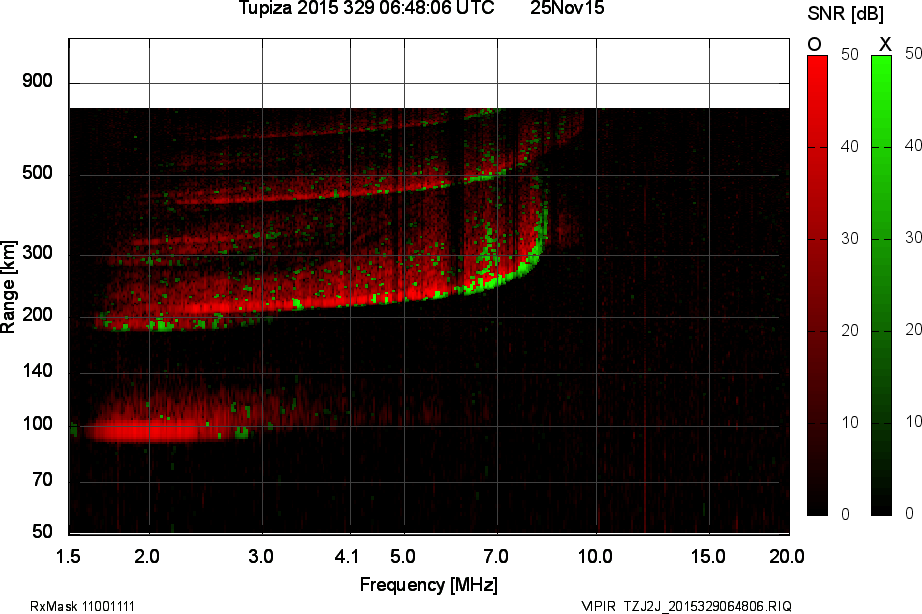Click the '900' range tick label

37,81
